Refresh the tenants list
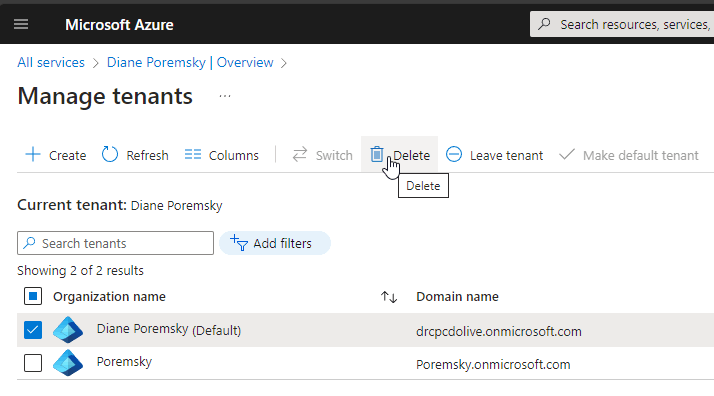Viewport: 714px width, 396px height. [135, 155]
